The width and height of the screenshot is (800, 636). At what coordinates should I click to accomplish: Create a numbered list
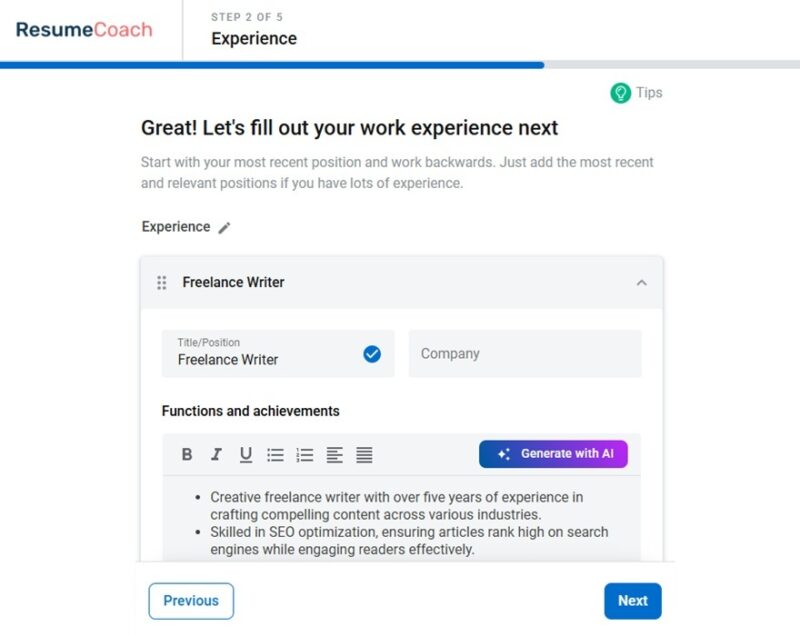pos(305,454)
